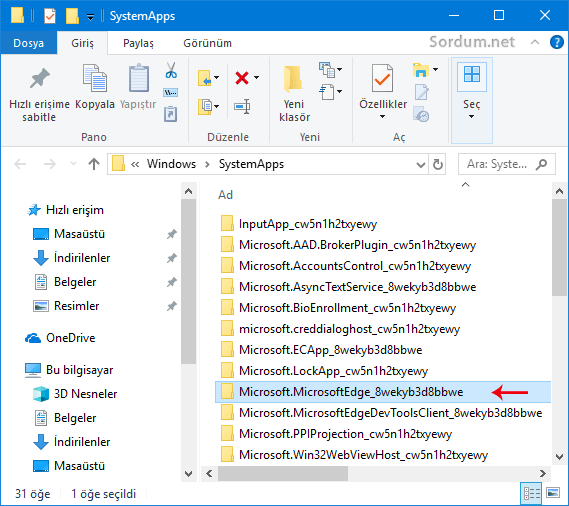The height and width of the screenshot is (506, 569).
Task: Open Özellikler properties icon
Action: pyautogui.click(x=382, y=78)
